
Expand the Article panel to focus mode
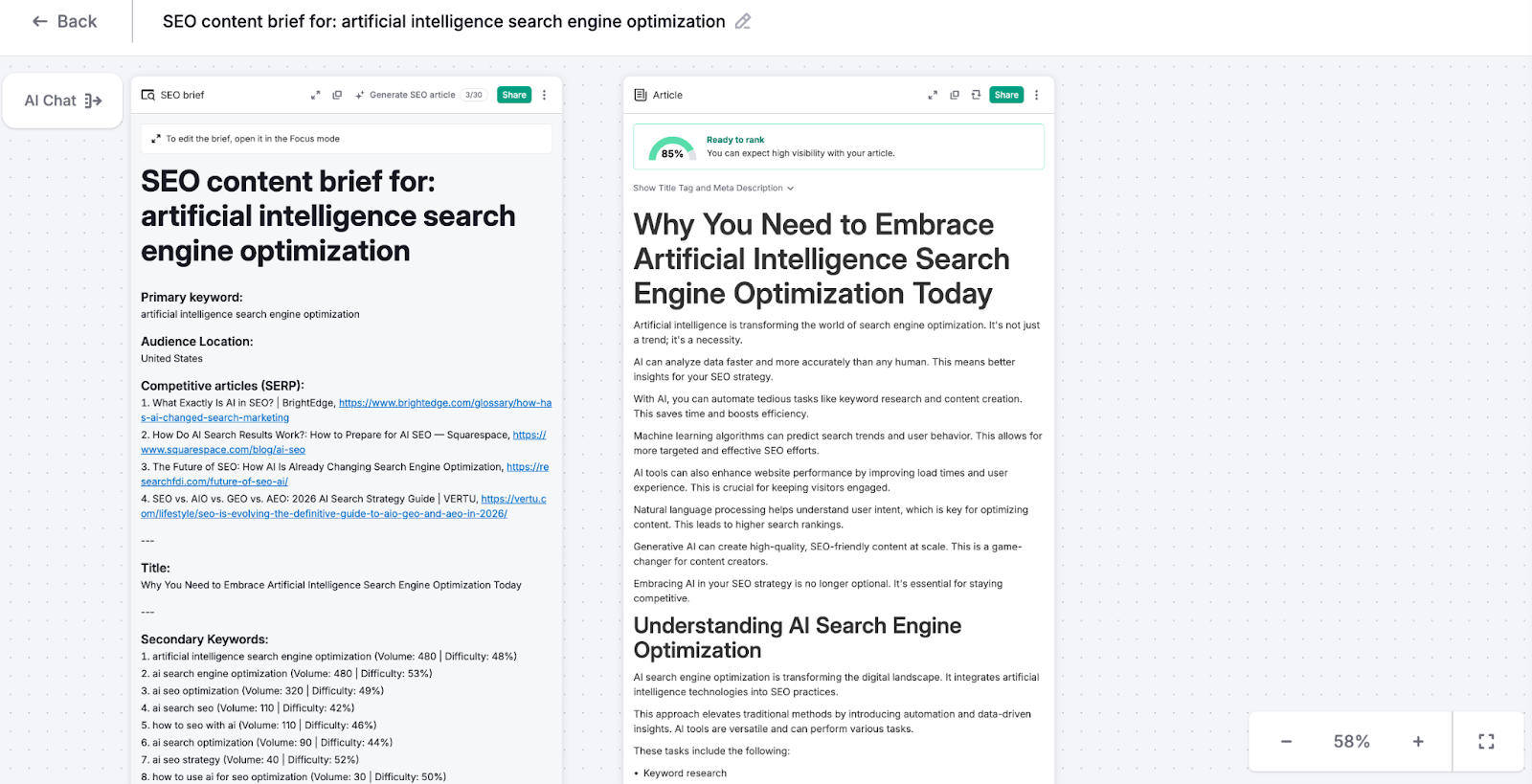click(x=933, y=95)
